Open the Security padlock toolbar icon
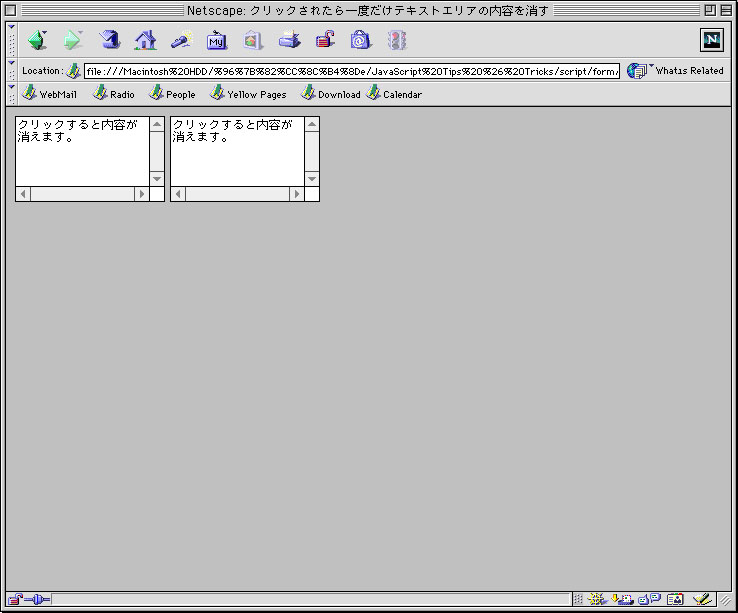The image size is (738, 613). (325, 40)
